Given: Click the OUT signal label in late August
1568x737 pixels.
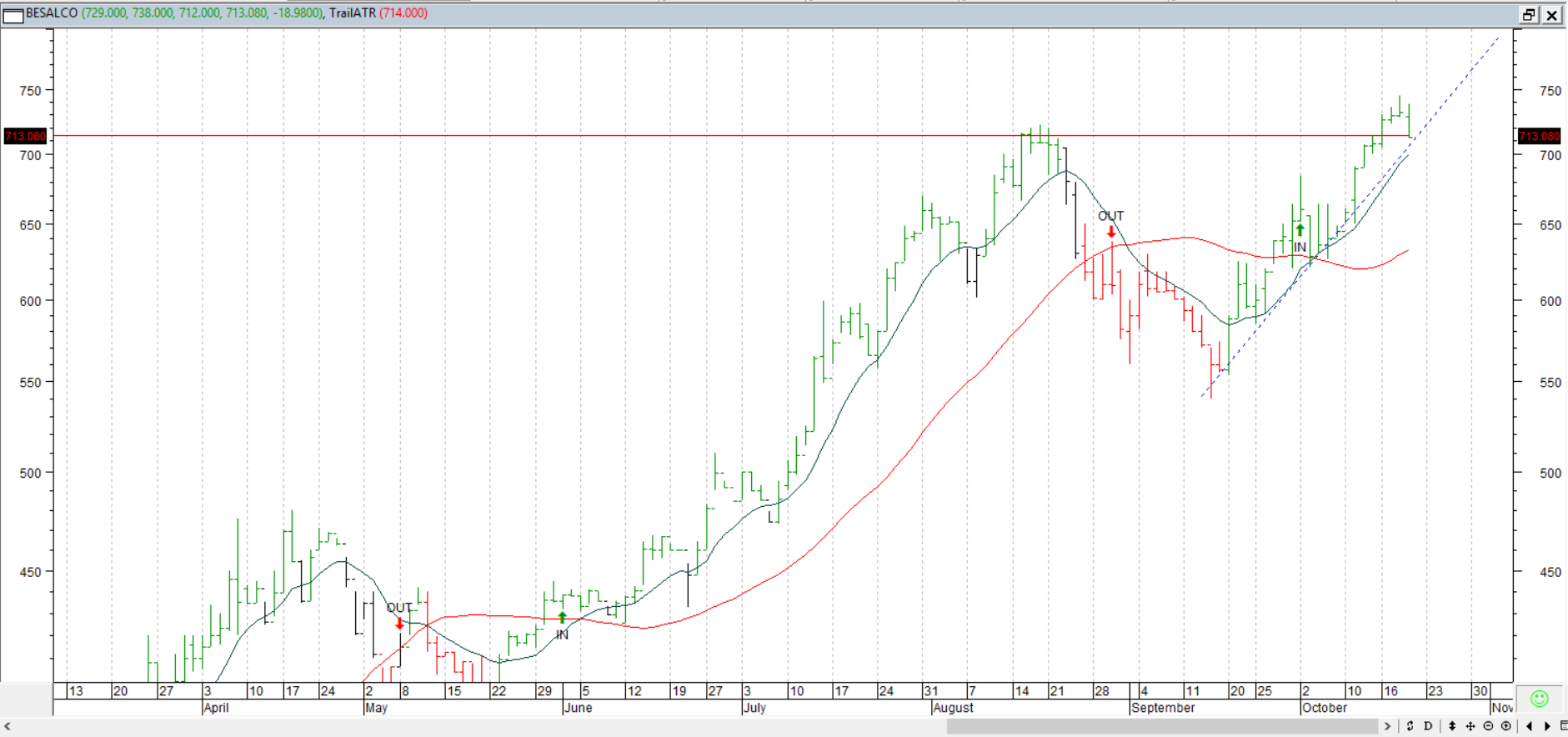Looking at the screenshot, I should [1110, 216].
